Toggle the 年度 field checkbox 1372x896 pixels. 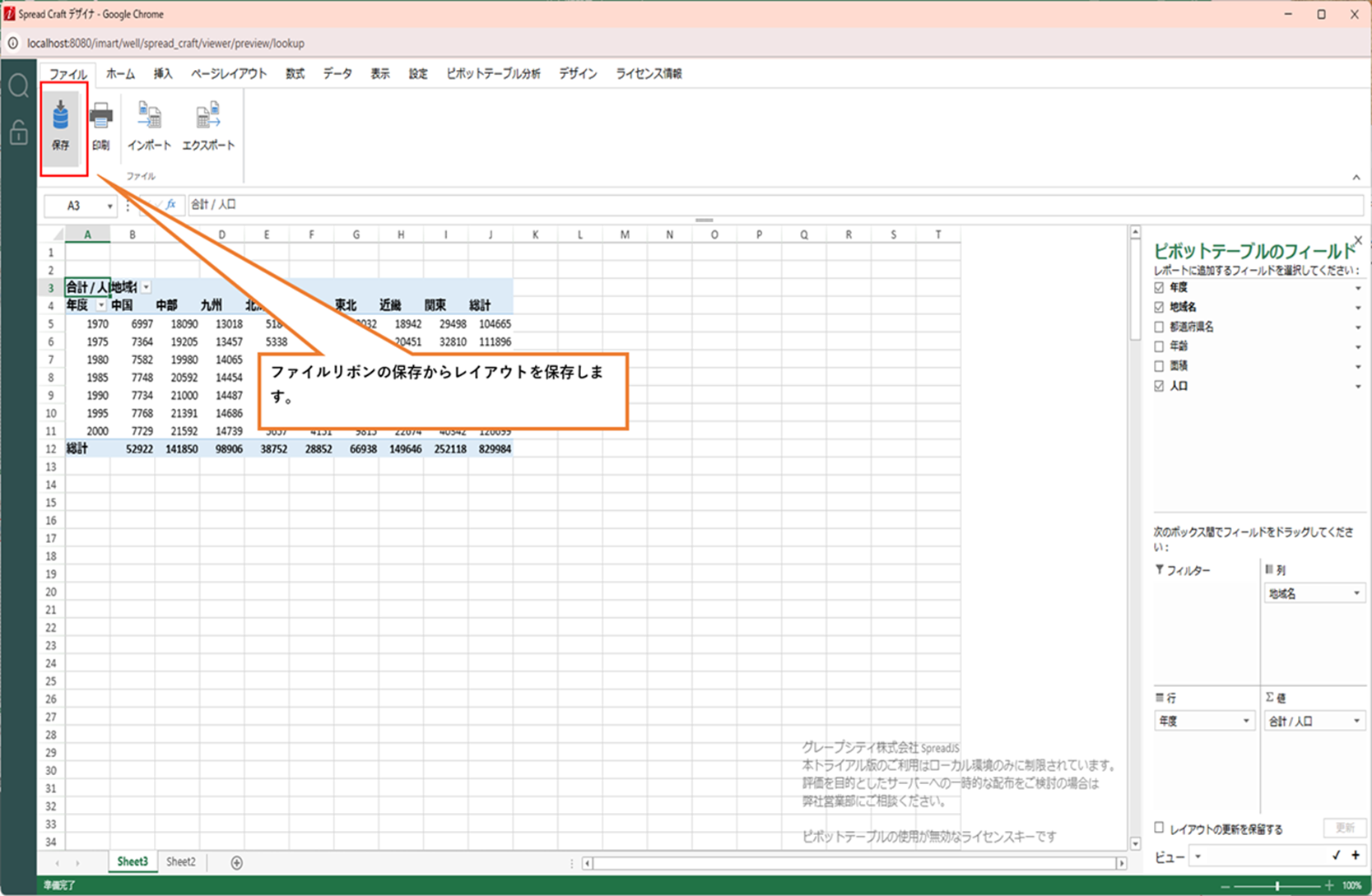[1159, 288]
